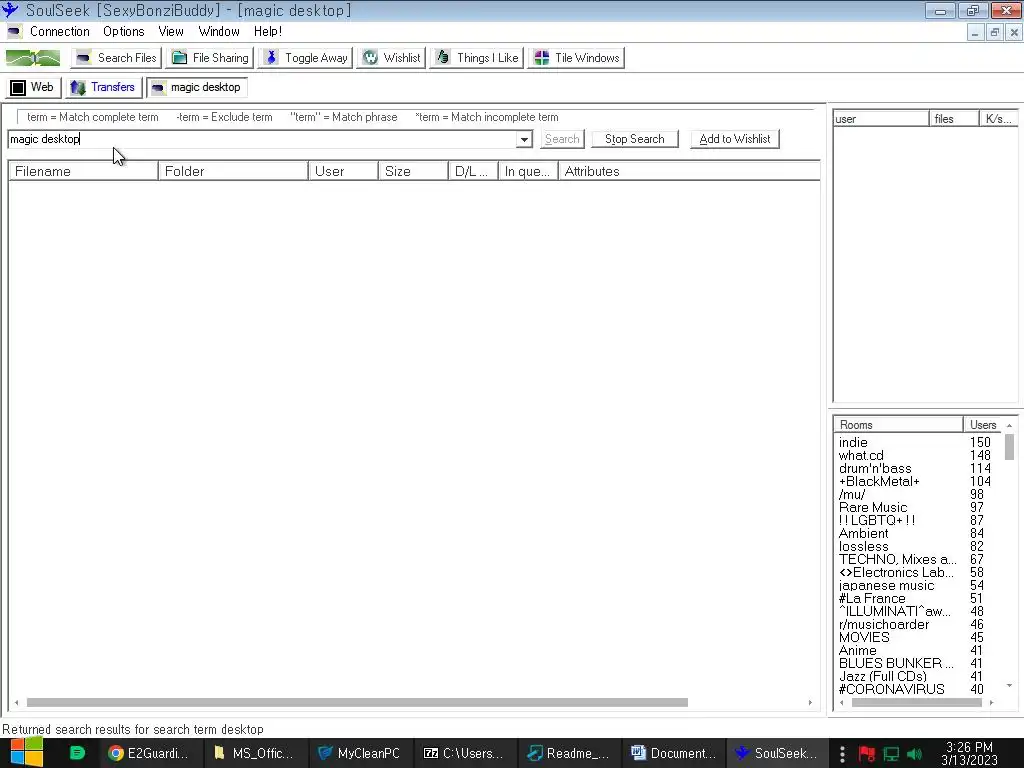Image resolution: width=1024 pixels, height=768 pixels.
Task: Click the files column header in user list
Action: pyautogui.click(x=954, y=118)
